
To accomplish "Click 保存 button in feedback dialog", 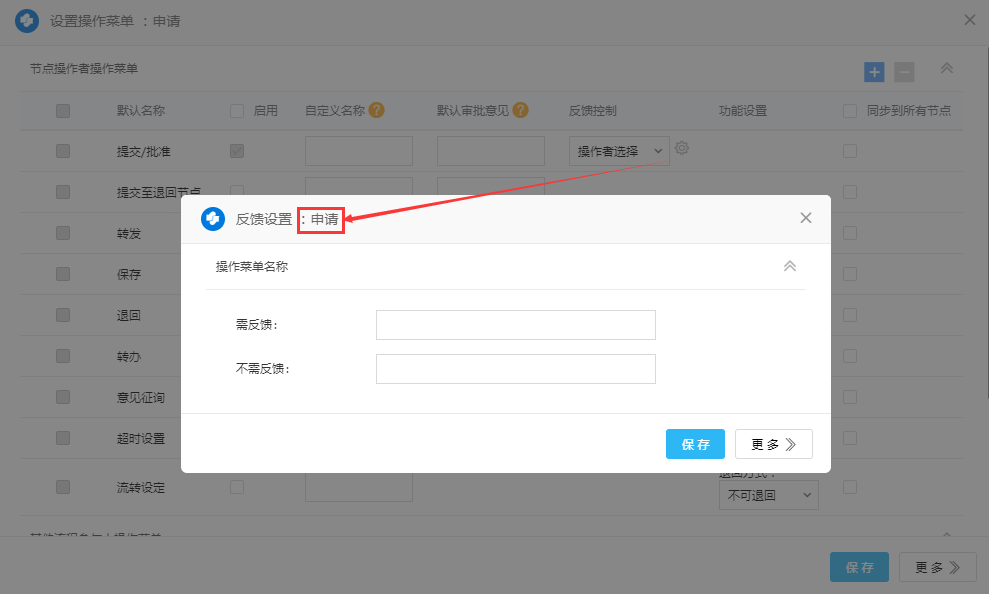I will [x=695, y=444].
